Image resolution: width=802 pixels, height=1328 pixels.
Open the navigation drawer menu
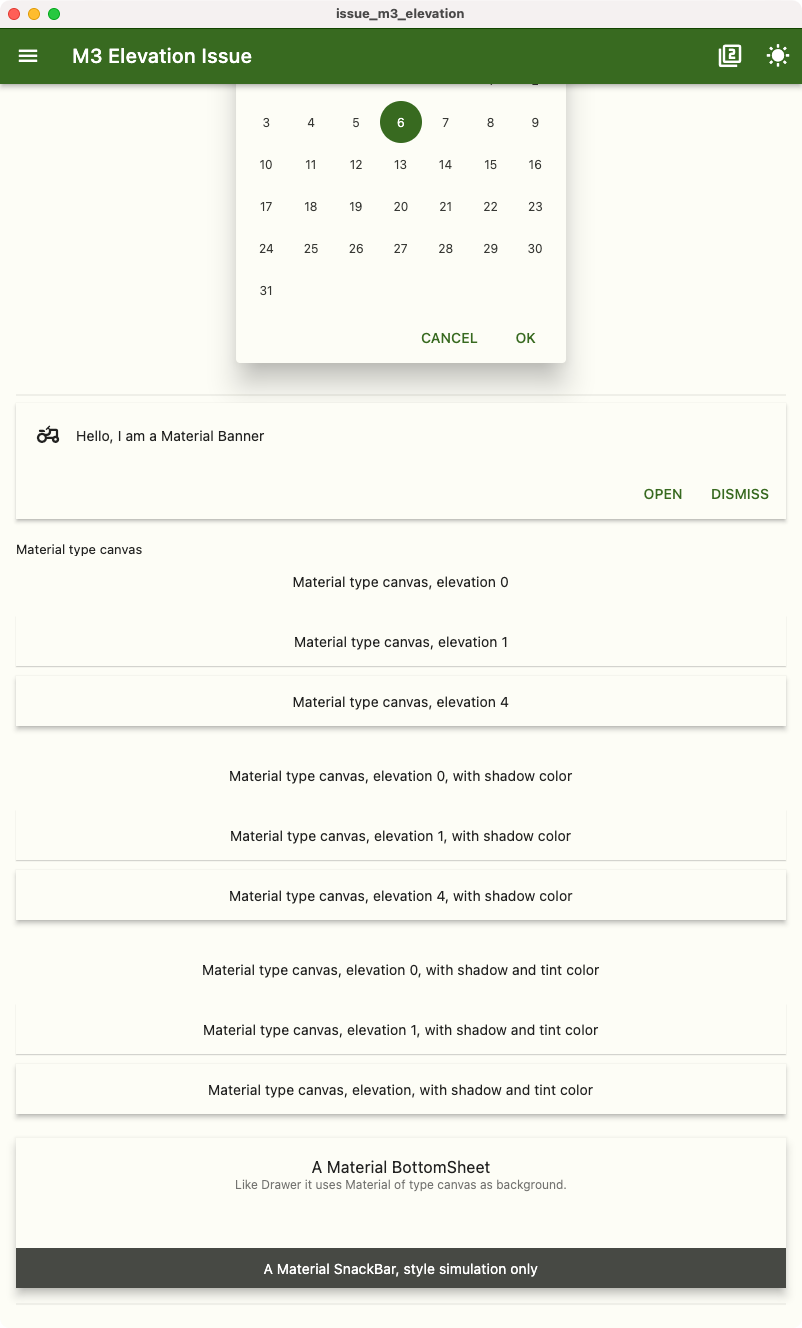(27, 56)
